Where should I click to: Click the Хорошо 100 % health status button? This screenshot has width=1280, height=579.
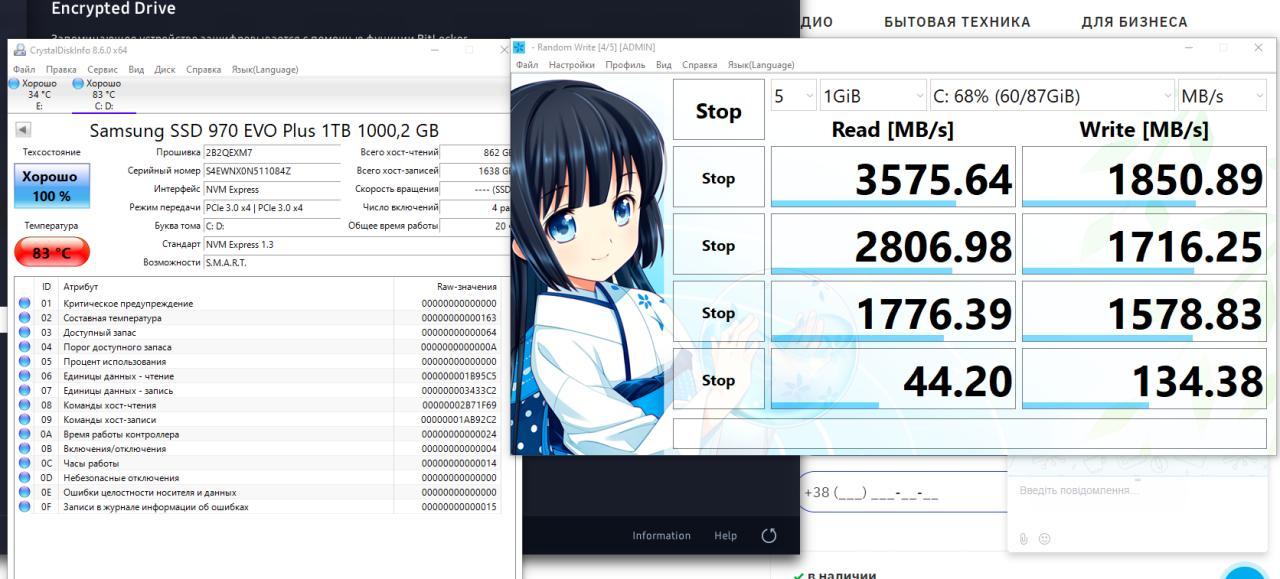[51, 186]
